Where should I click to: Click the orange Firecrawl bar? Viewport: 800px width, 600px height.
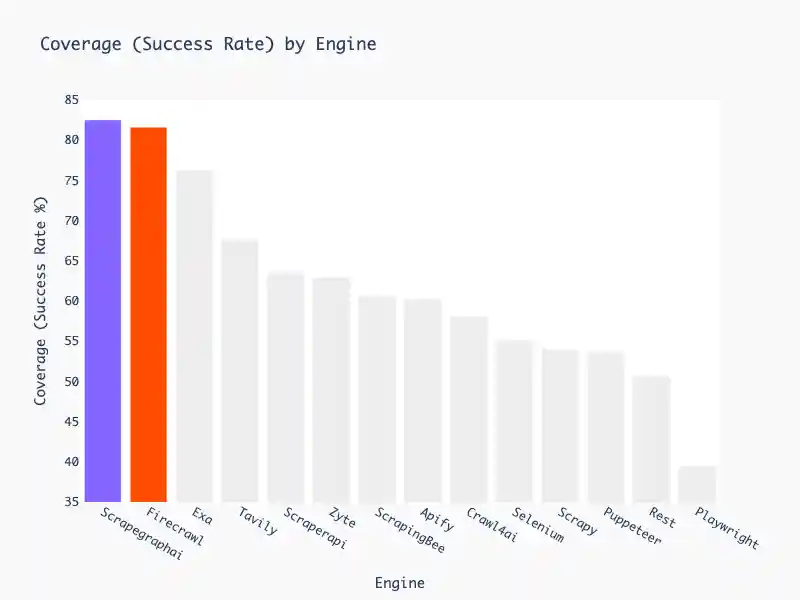tap(149, 314)
